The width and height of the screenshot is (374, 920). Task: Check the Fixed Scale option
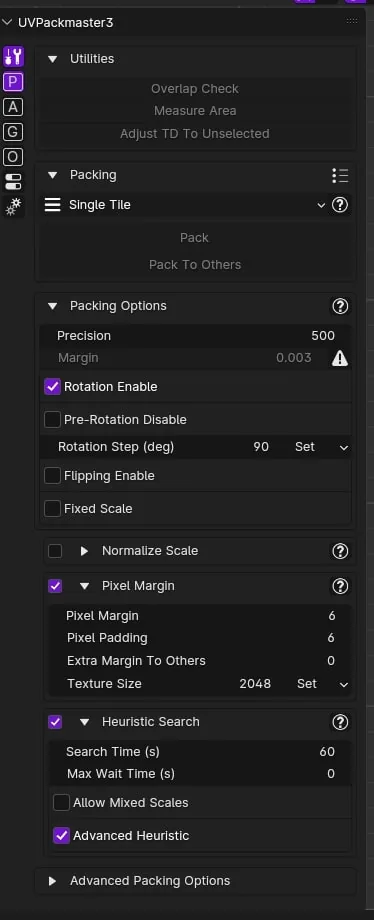(53, 509)
